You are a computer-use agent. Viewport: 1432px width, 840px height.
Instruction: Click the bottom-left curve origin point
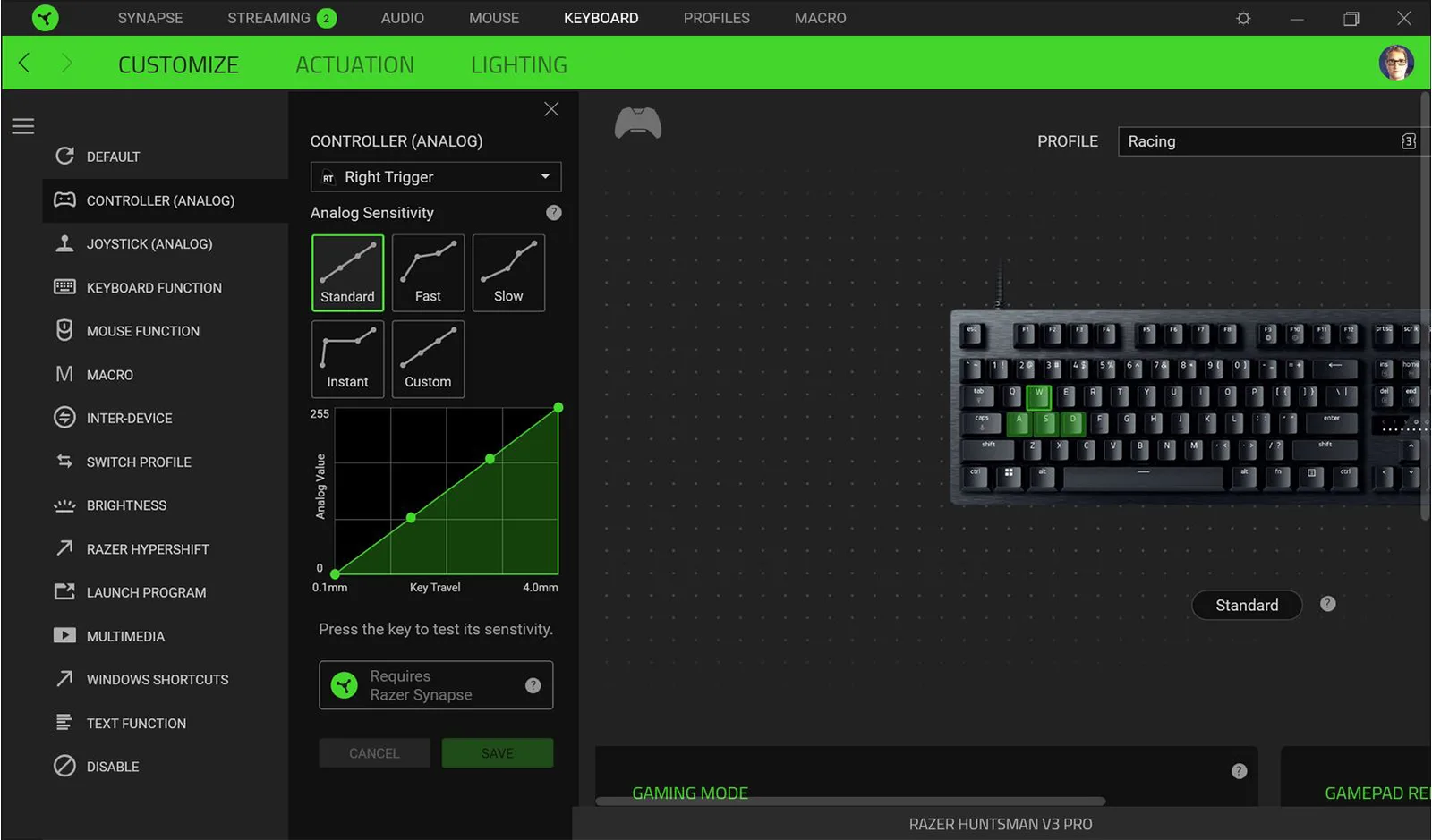pos(335,574)
